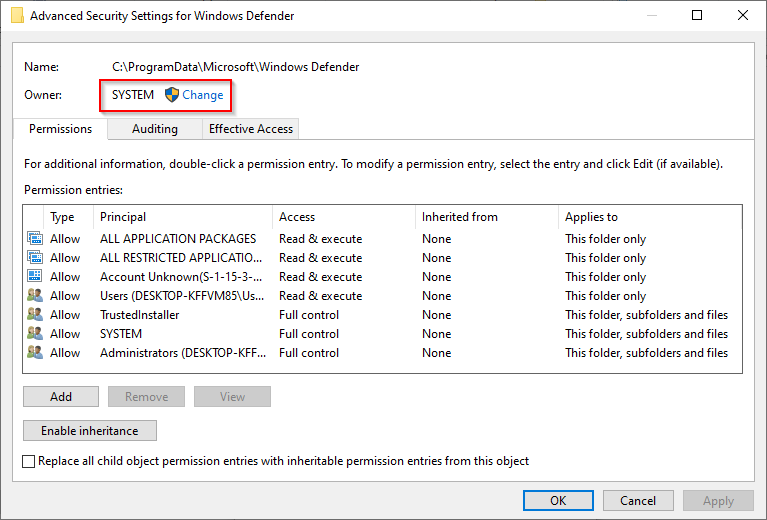767x520 pixels.
Task: Check Replace all child object permission entries
Action: click(x=29, y=461)
